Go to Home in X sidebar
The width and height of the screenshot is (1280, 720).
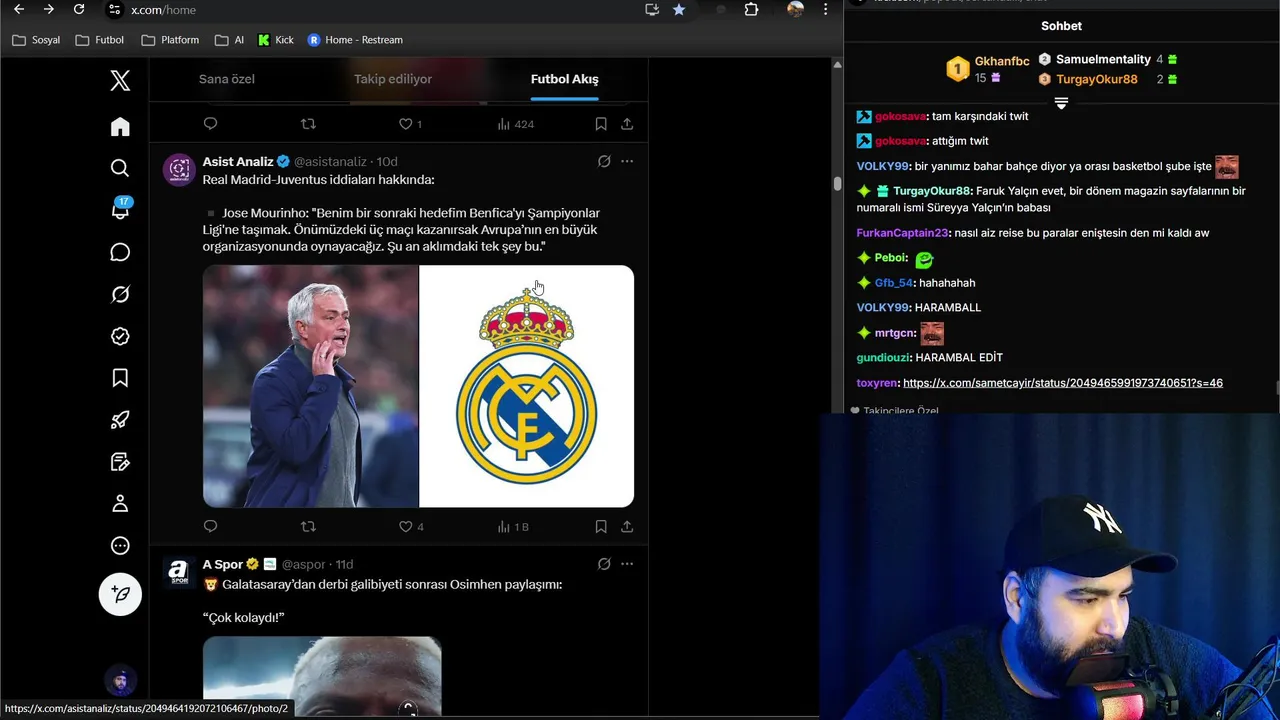pyautogui.click(x=120, y=126)
